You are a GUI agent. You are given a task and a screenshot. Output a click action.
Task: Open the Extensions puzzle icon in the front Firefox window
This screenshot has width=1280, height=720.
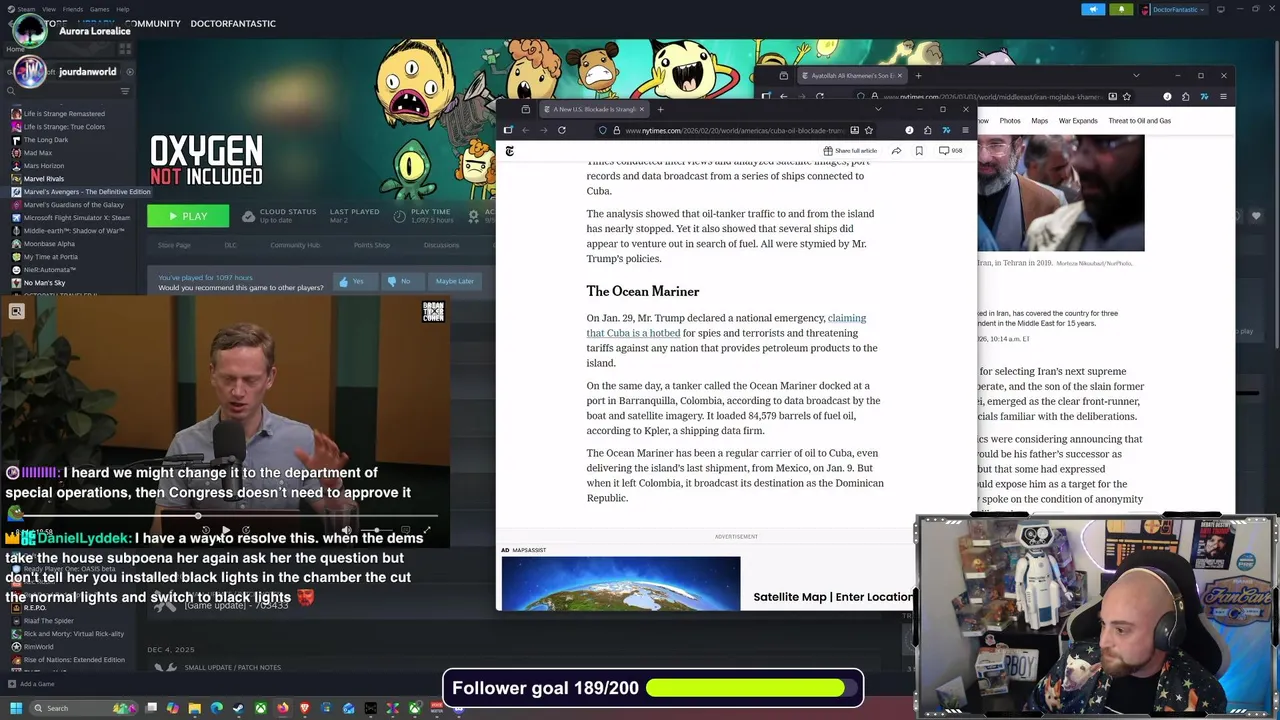pos(927,130)
